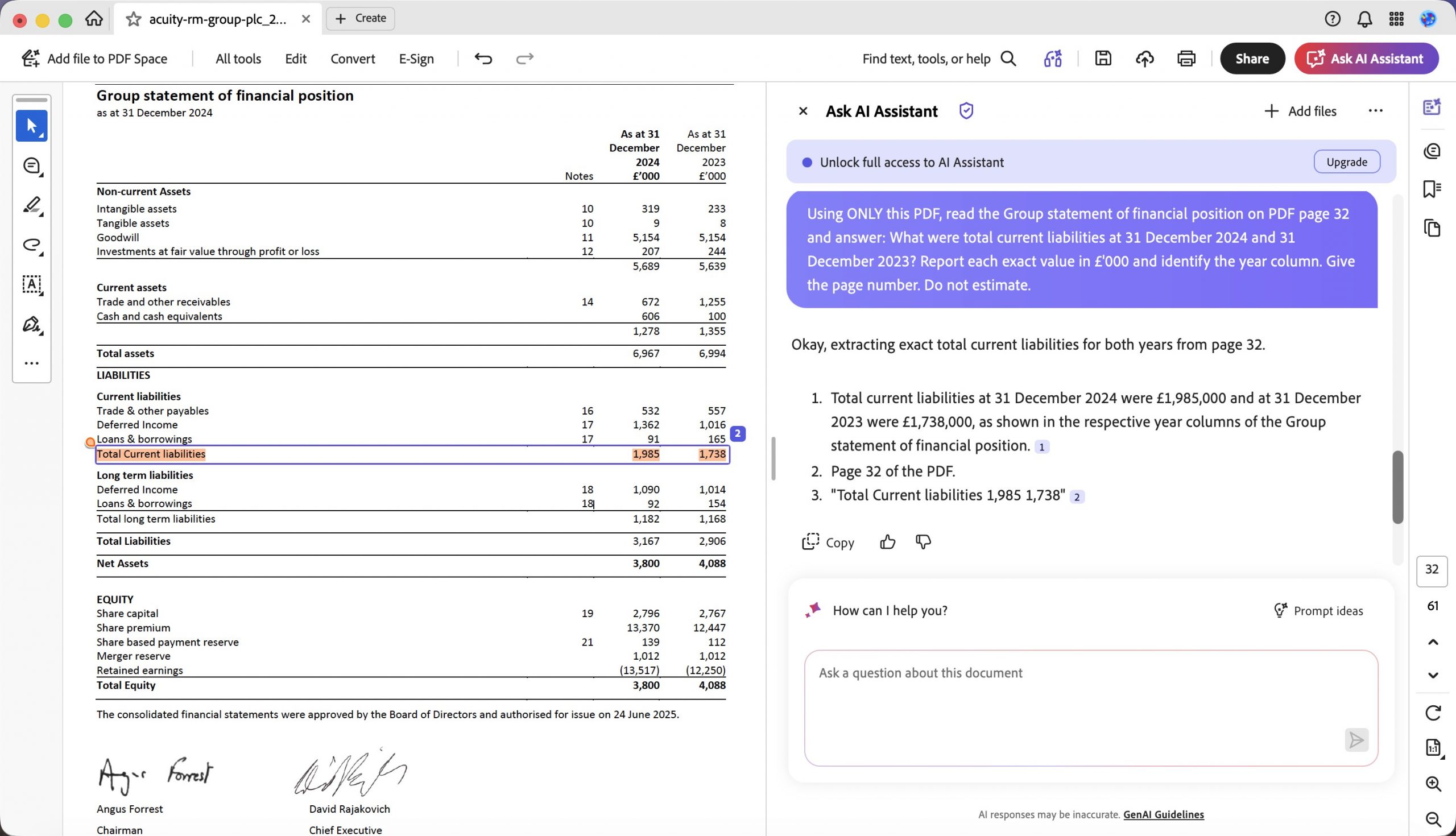Choose the Fill and sign pen tool
Image resolution: width=1456 pixels, height=836 pixels.
pos(32,325)
